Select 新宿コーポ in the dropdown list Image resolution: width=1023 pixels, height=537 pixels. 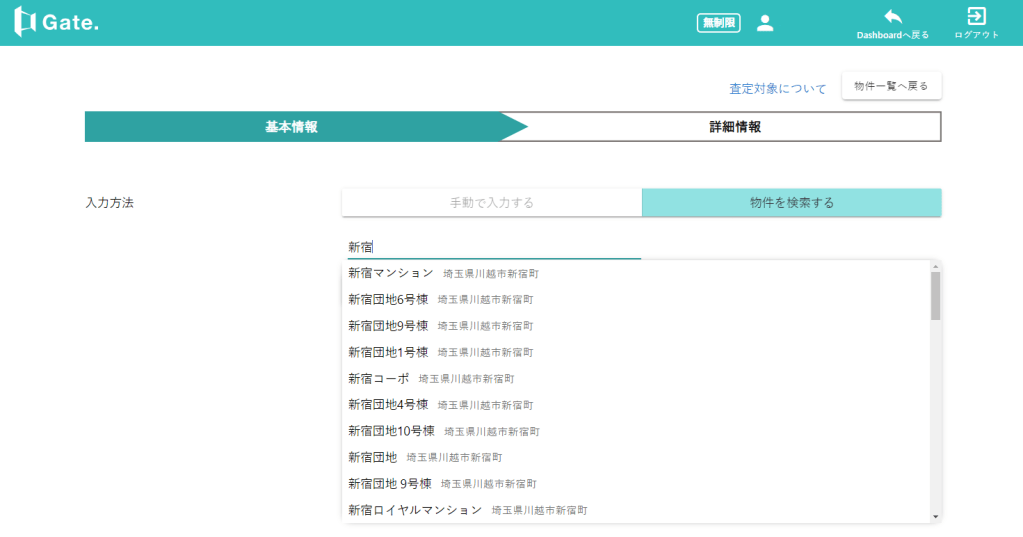[x=379, y=379]
